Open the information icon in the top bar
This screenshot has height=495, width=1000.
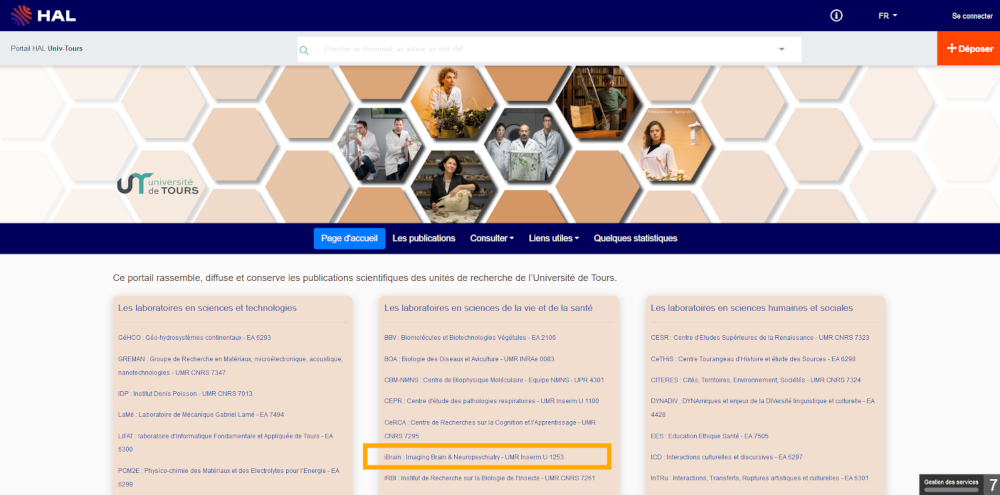coord(836,16)
